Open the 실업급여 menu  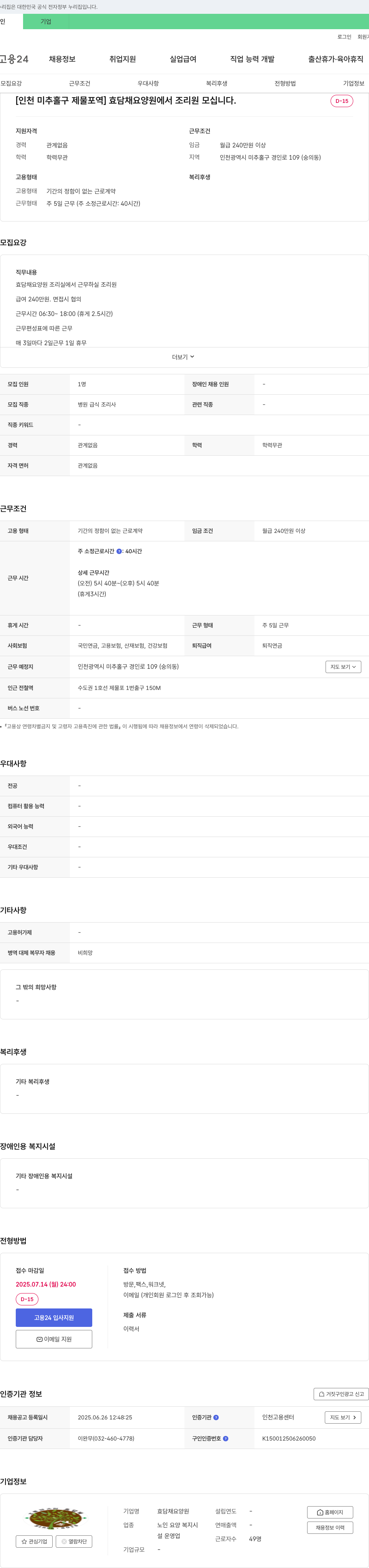tap(183, 59)
